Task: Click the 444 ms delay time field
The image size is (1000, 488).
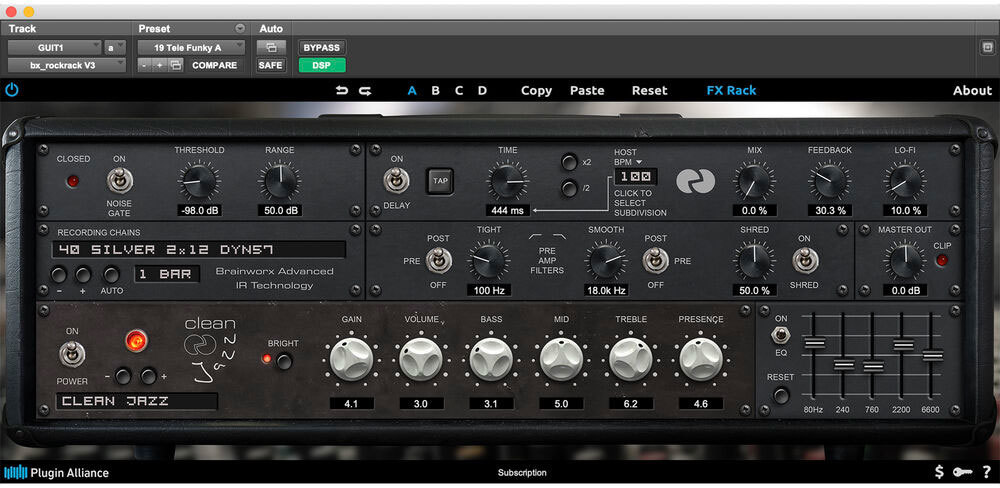Action: point(508,211)
